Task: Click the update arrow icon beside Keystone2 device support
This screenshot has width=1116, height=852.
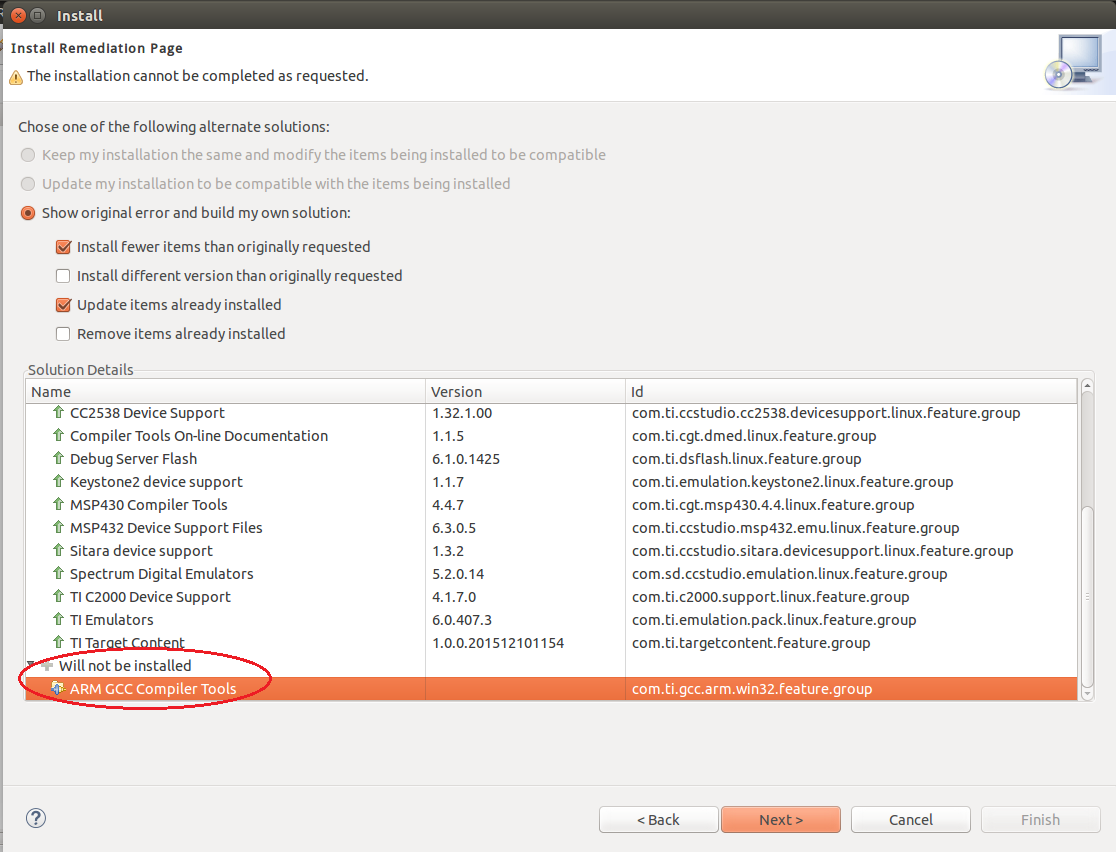Action: [x=58, y=481]
